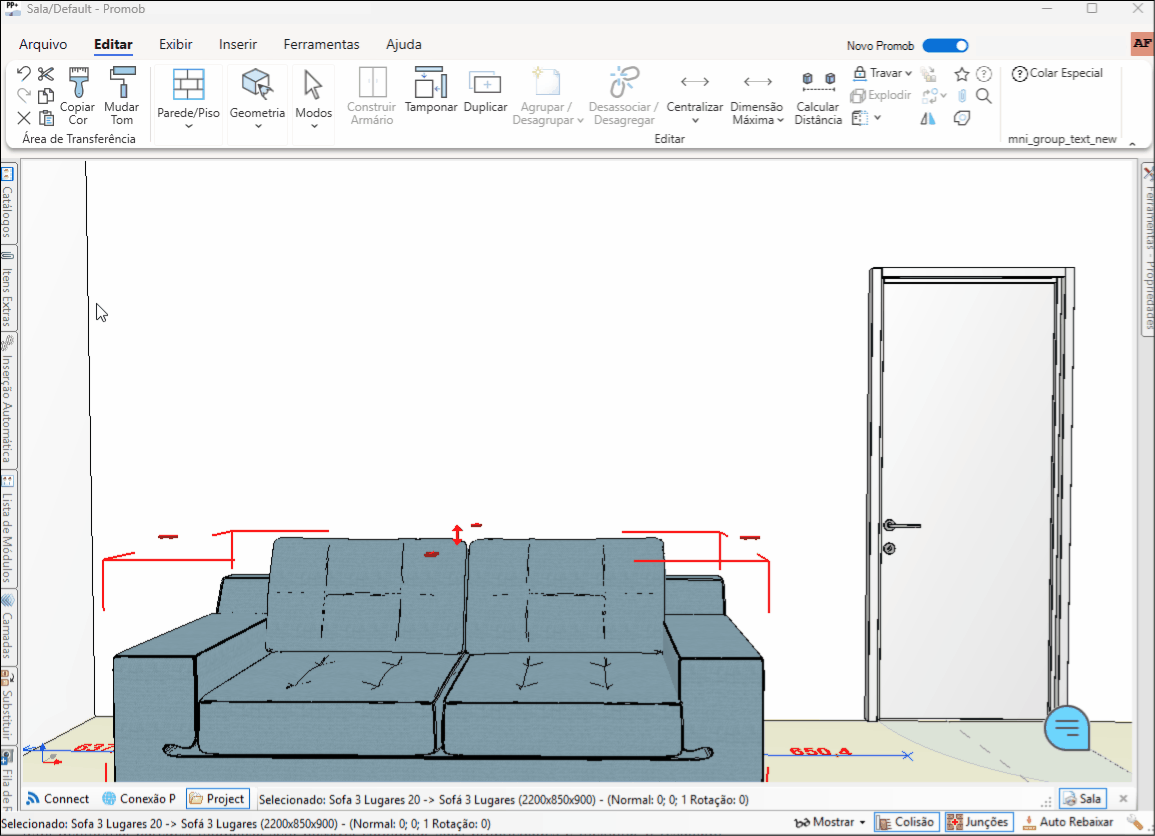Open the Inserir menu
This screenshot has height=836, width=1155.
[237, 44]
